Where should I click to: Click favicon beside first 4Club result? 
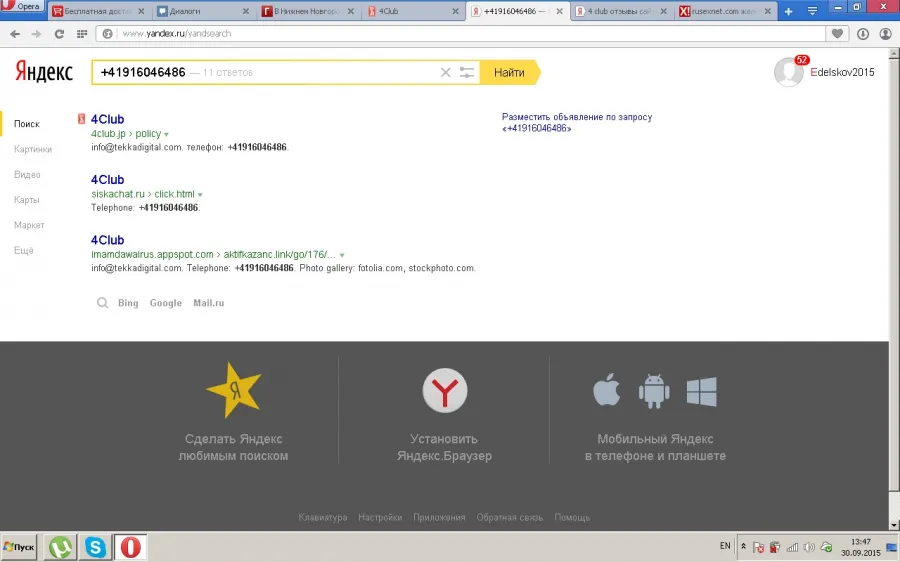pyautogui.click(x=82, y=119)
